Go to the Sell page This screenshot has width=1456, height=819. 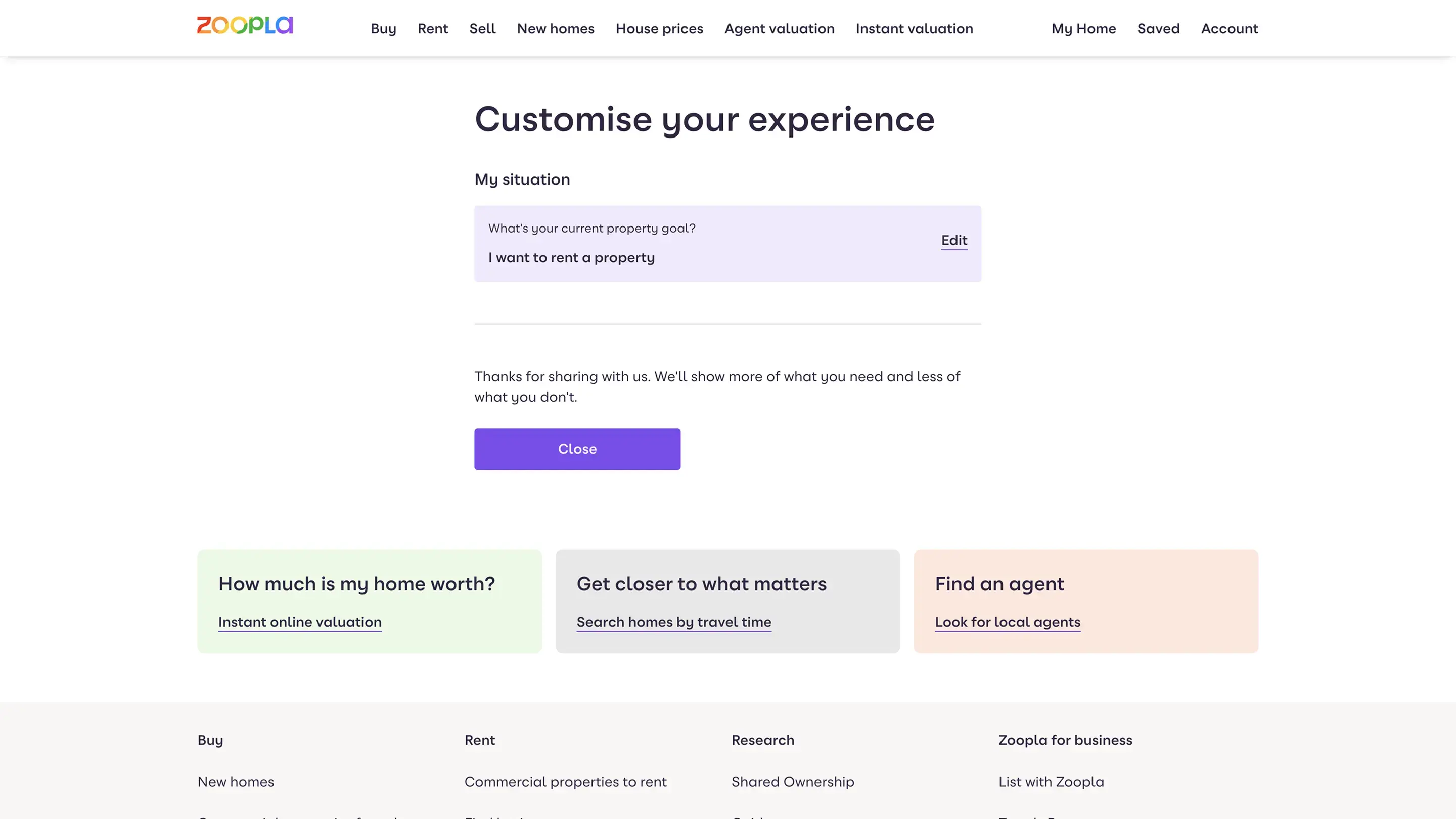[482, 29]
